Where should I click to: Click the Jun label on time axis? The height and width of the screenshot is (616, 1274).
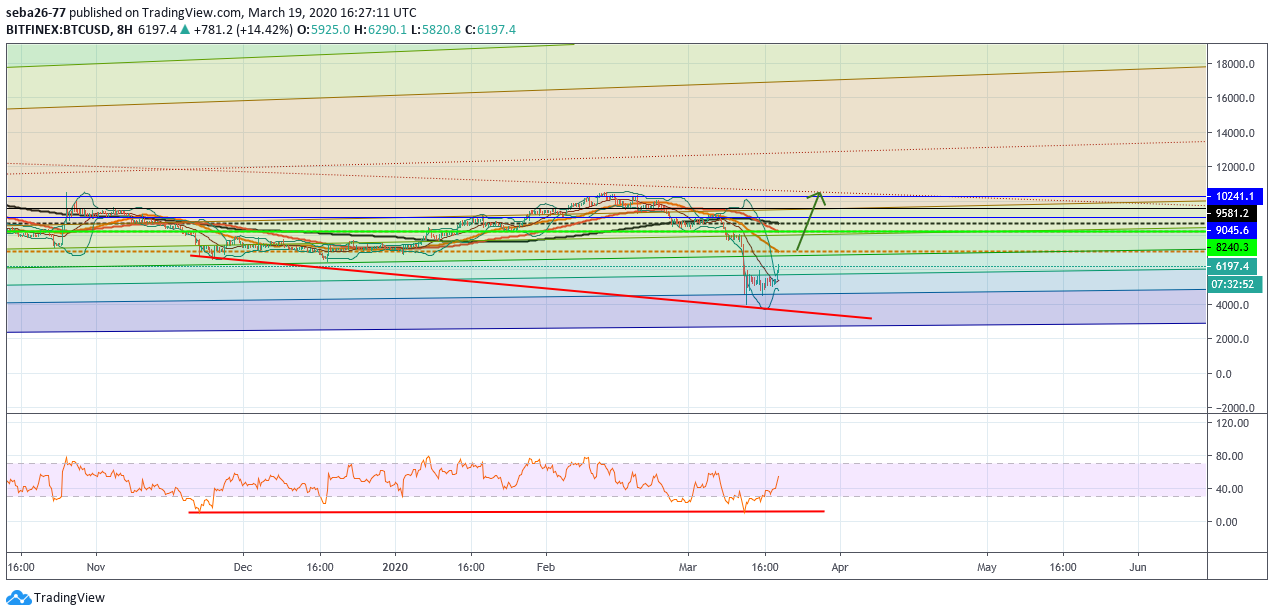click(1139, 566)
